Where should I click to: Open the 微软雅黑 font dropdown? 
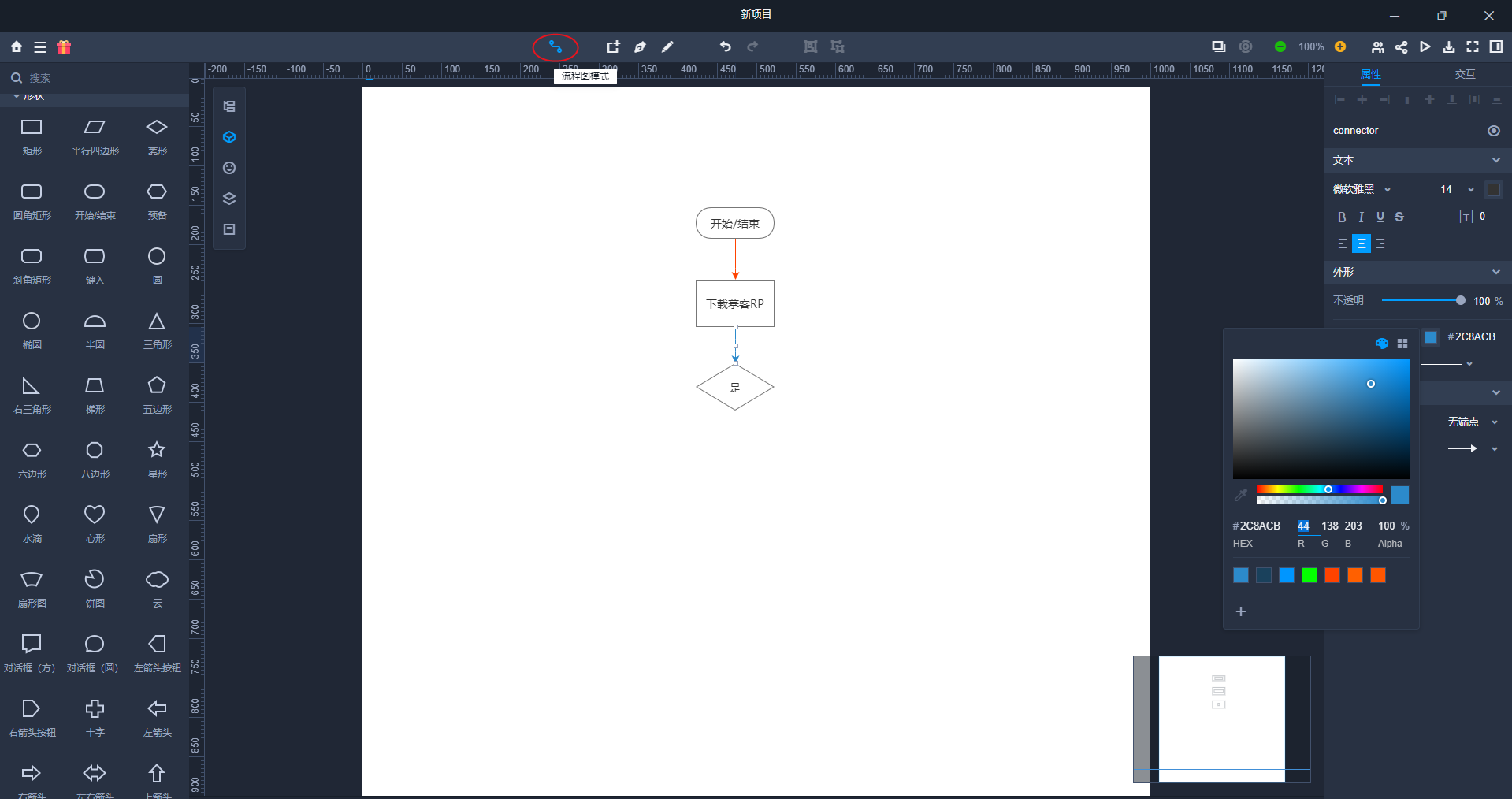(x=1362, y=190)
